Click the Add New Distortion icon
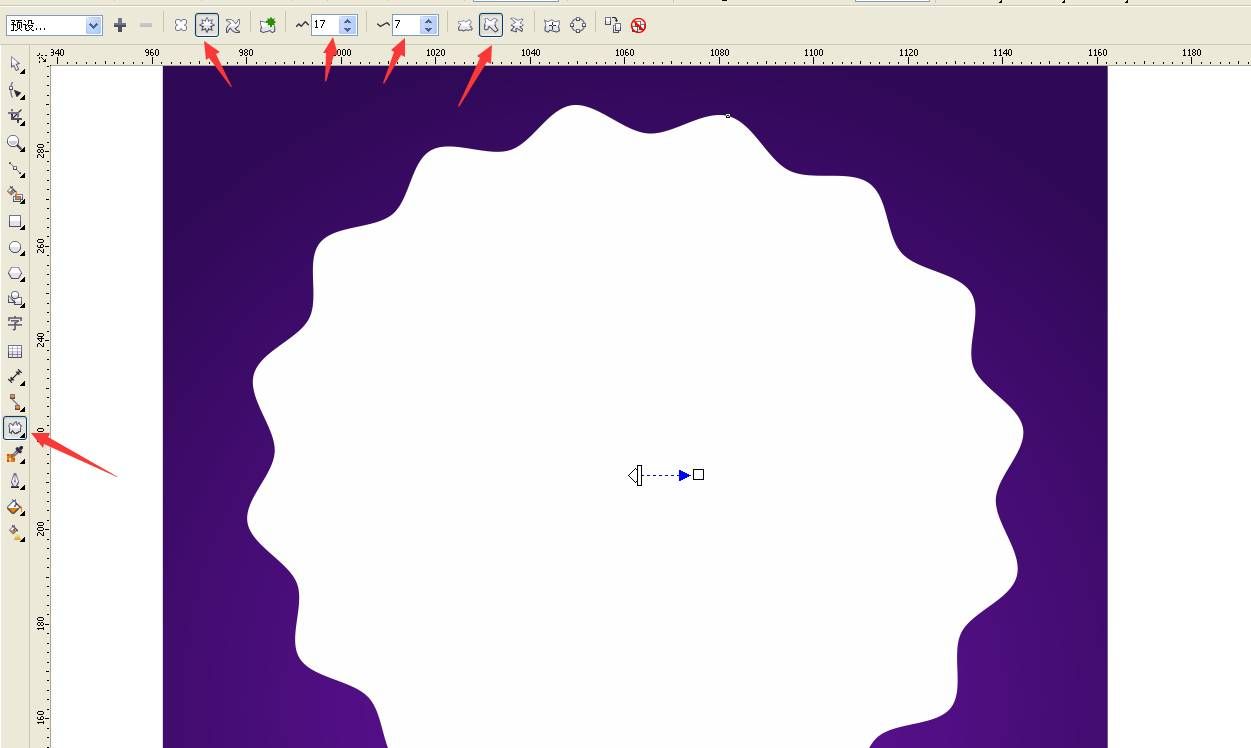1251x748 pixels. (x=267, y=25)
